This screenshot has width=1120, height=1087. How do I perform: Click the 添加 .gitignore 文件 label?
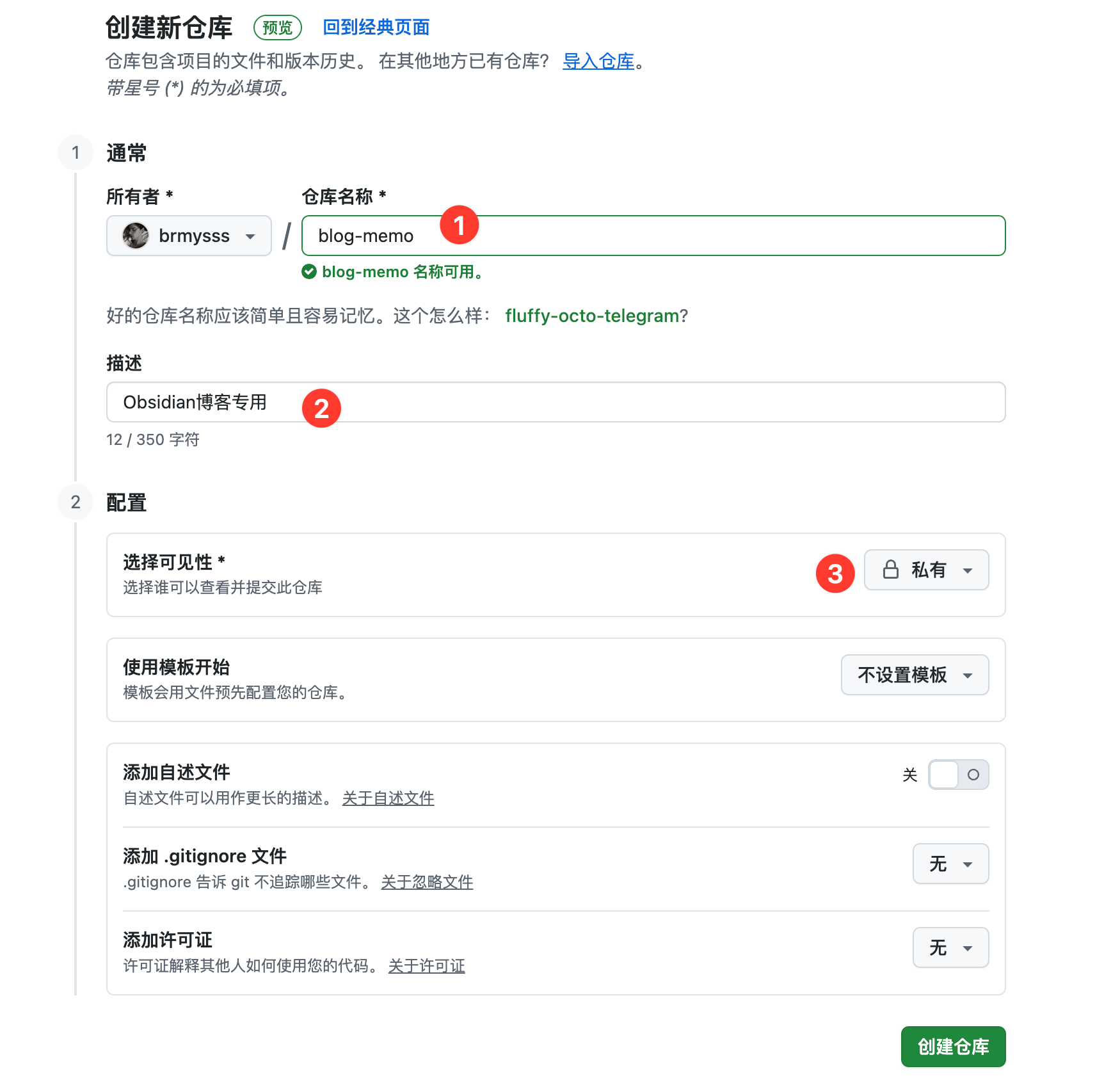[205, 856]
